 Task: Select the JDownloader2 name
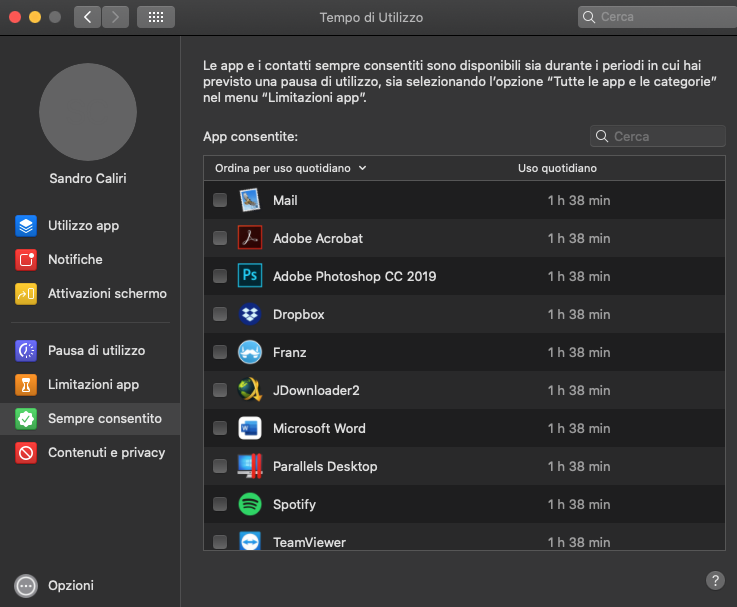316,390
